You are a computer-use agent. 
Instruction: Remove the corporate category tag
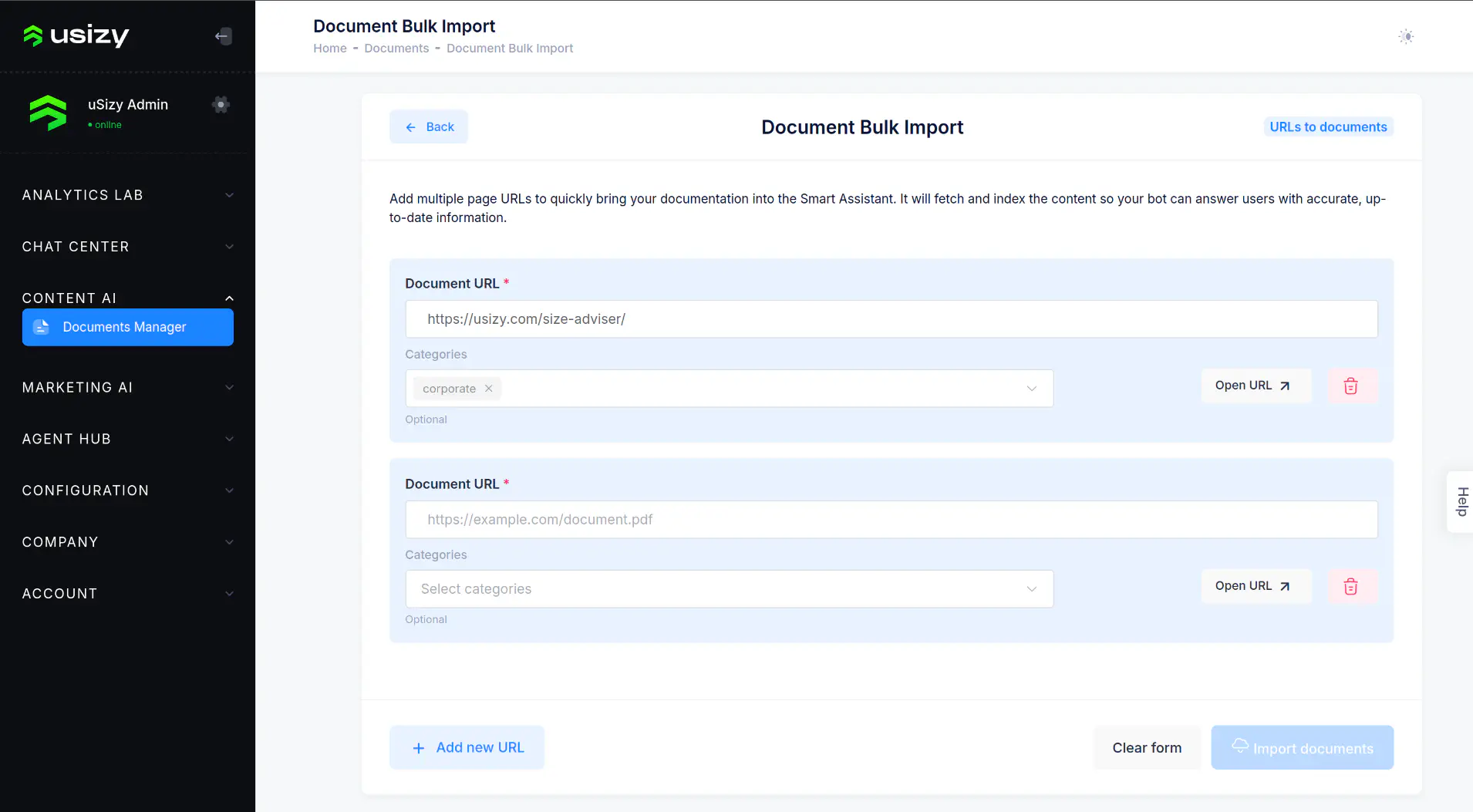(489, 389)
